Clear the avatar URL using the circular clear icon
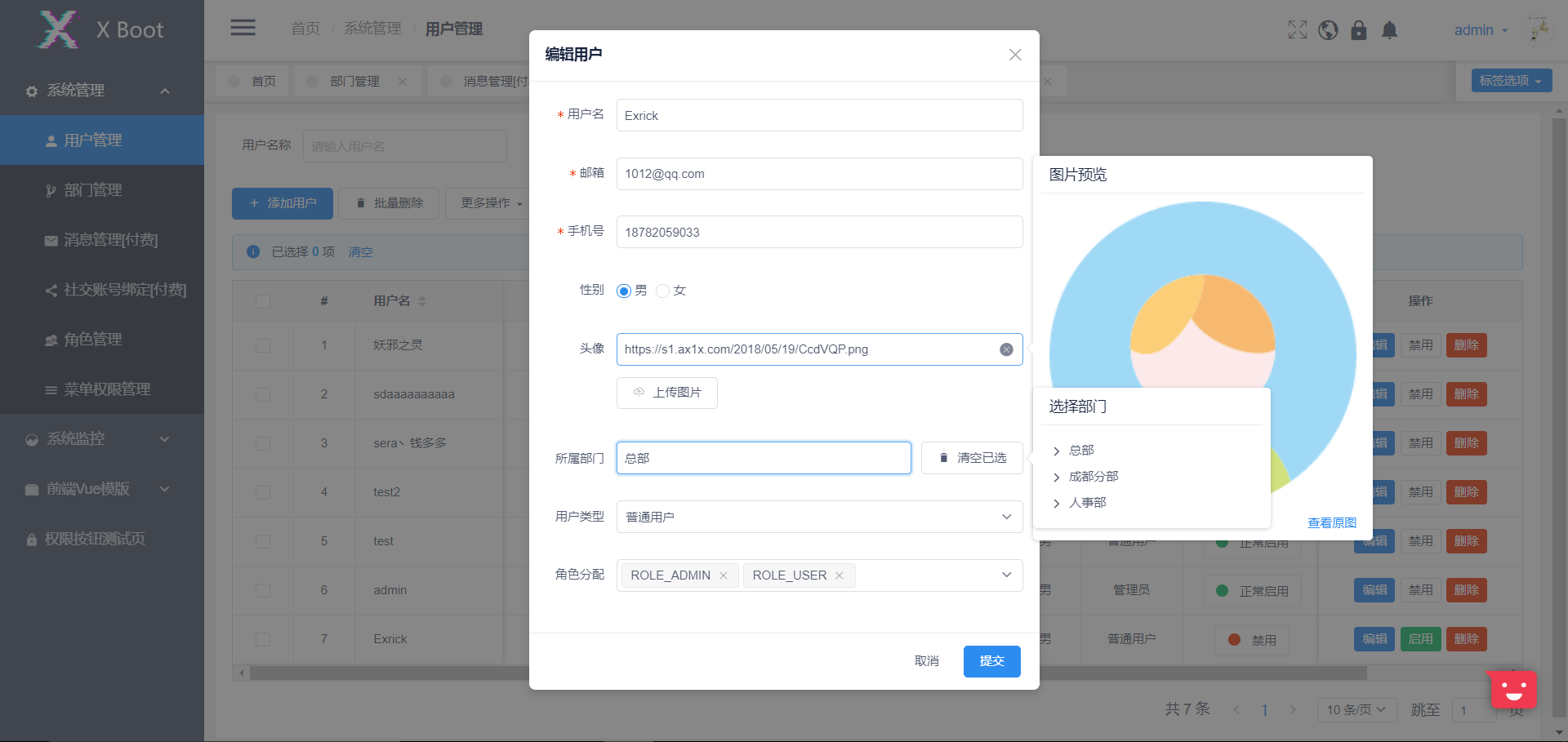 point(1005,349)
